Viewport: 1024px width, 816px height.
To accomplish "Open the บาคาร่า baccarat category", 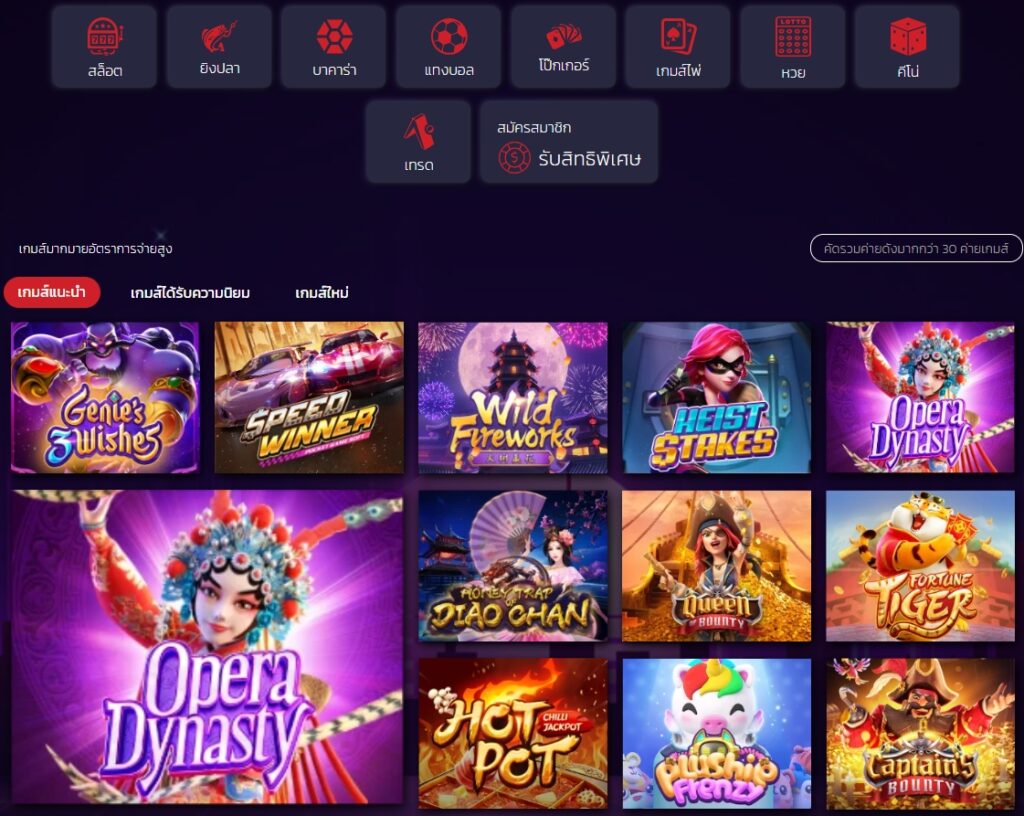I will click(x=334, y=47).
